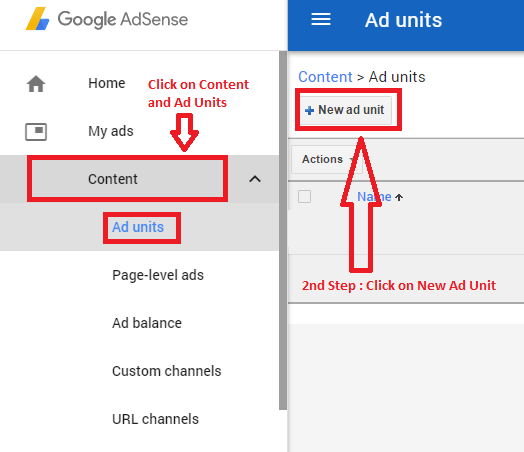Follow the Content breadcrumb link

[x=325, y=77]
